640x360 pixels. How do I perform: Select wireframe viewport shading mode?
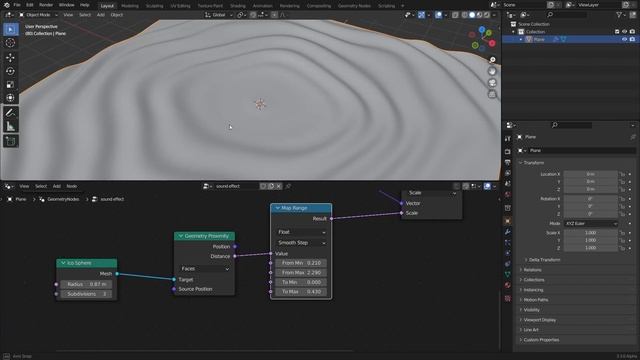coord(464,15)
